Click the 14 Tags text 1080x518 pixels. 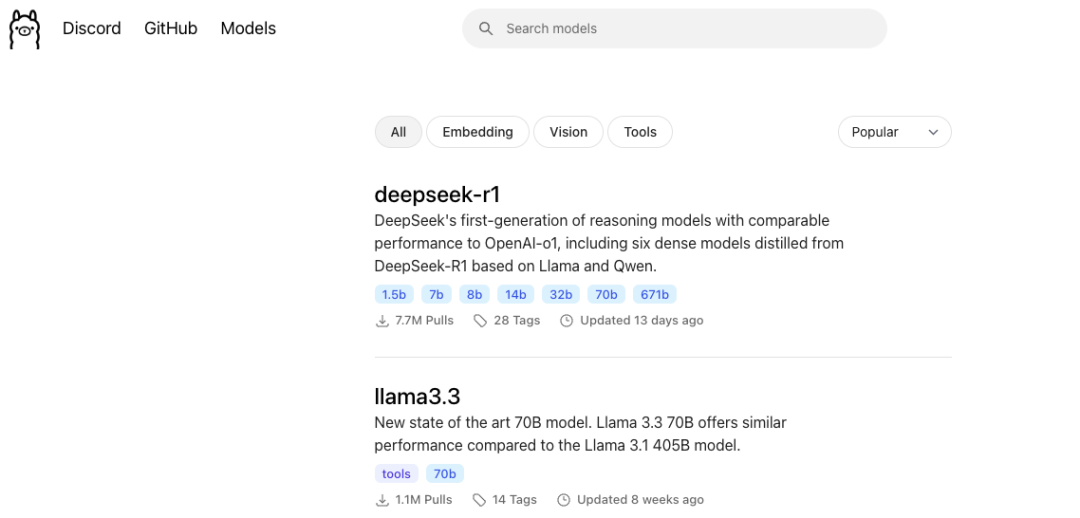pos(515,499)
